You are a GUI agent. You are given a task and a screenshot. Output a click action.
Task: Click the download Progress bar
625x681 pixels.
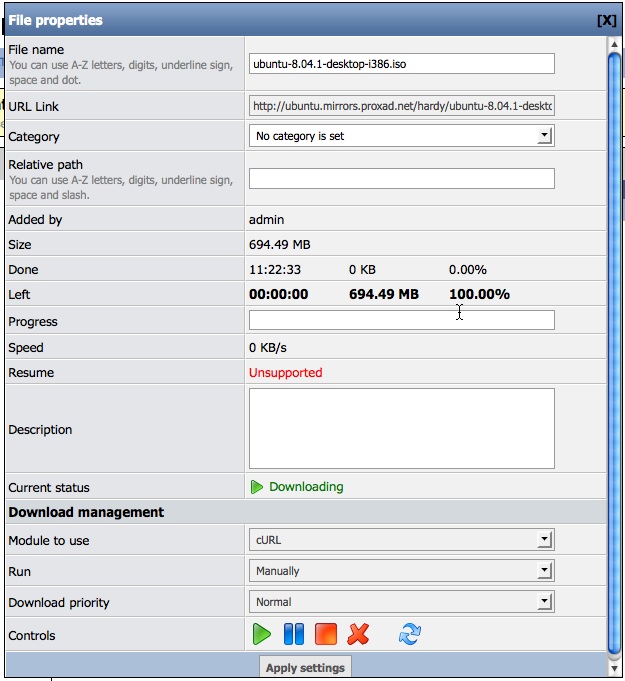click(401, 320)
